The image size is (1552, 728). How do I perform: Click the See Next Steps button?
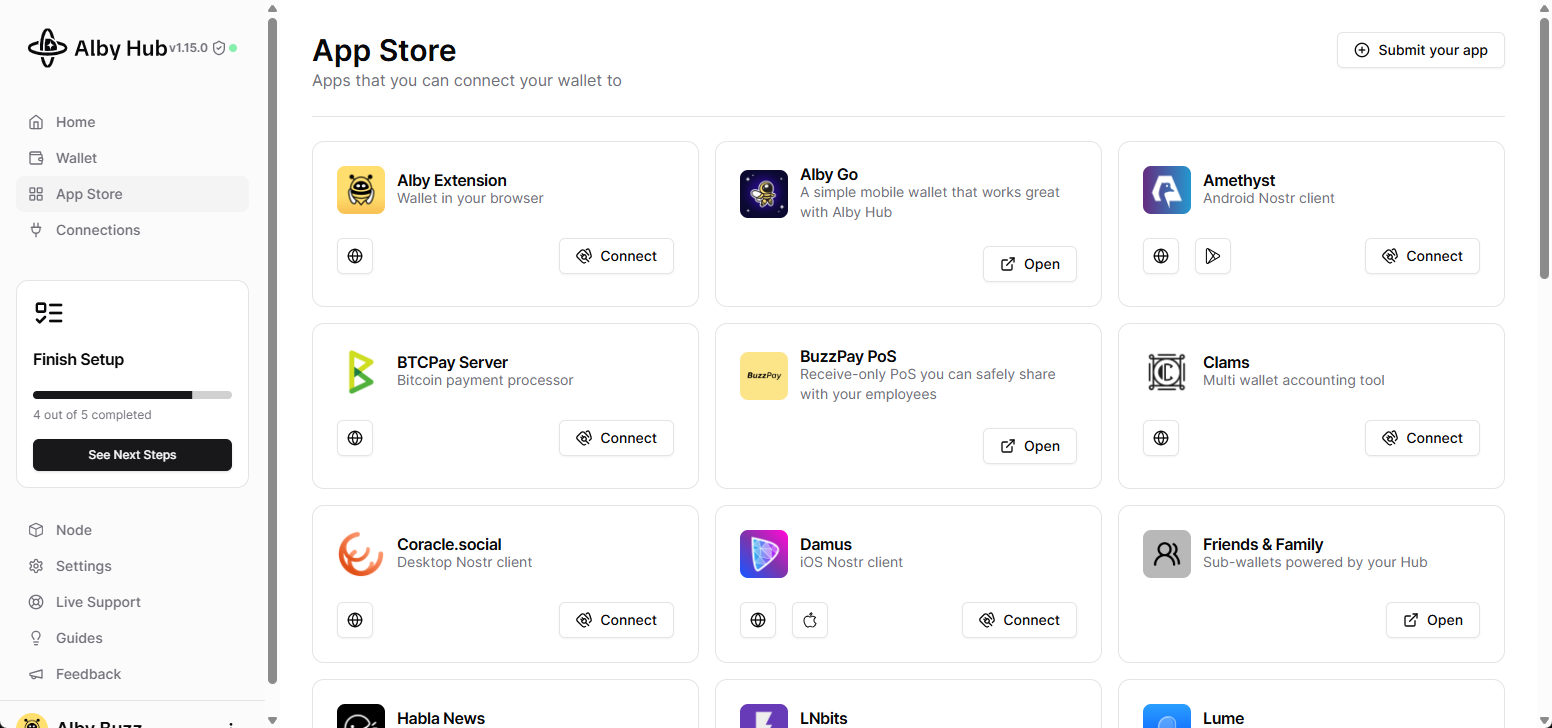click(x=132, y=455)
